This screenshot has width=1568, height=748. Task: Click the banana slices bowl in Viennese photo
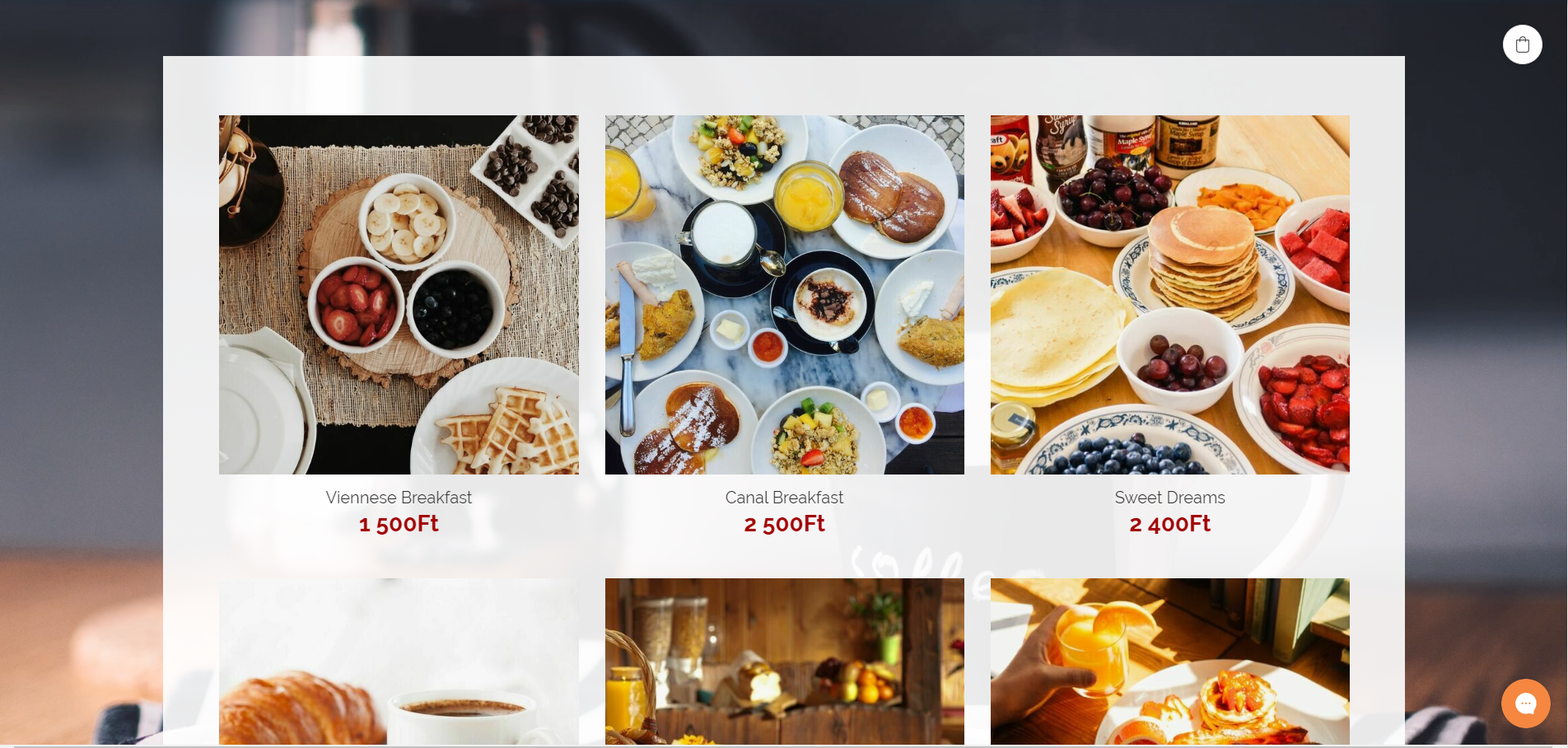pos(407,221)
